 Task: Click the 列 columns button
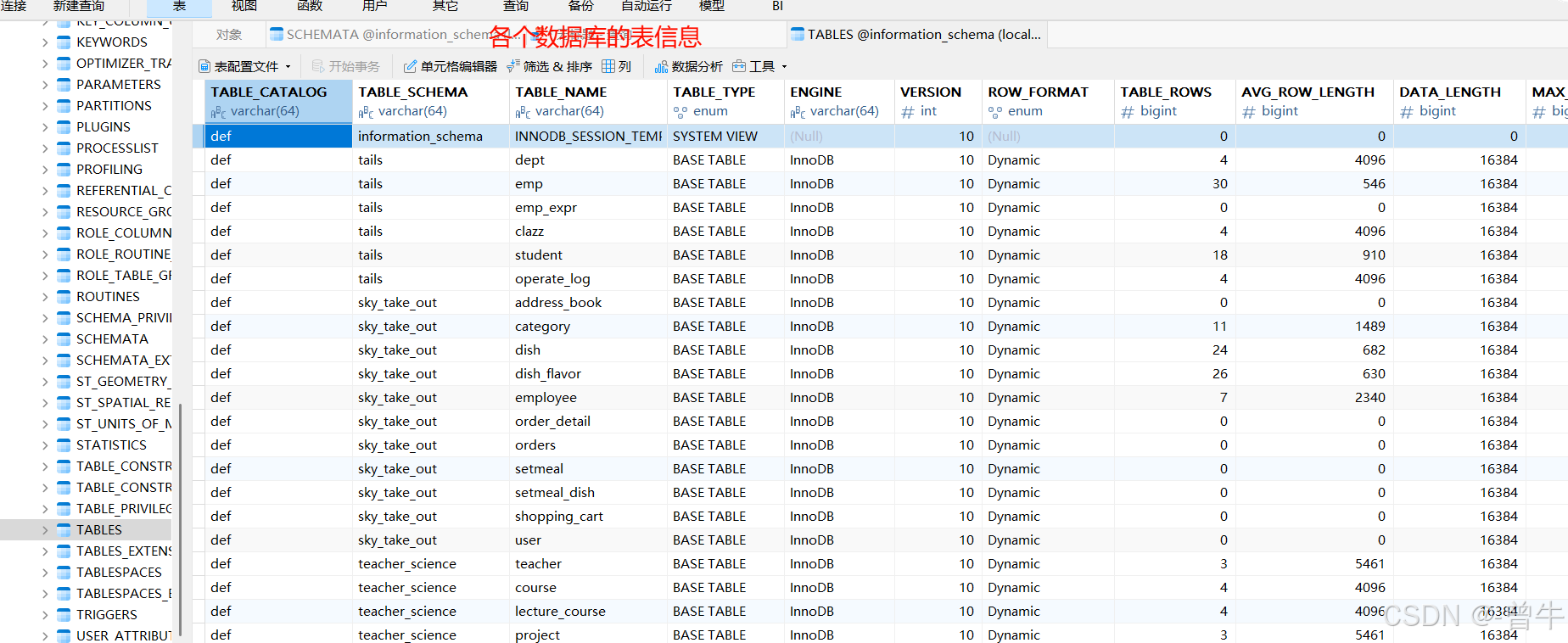[617, 66]
